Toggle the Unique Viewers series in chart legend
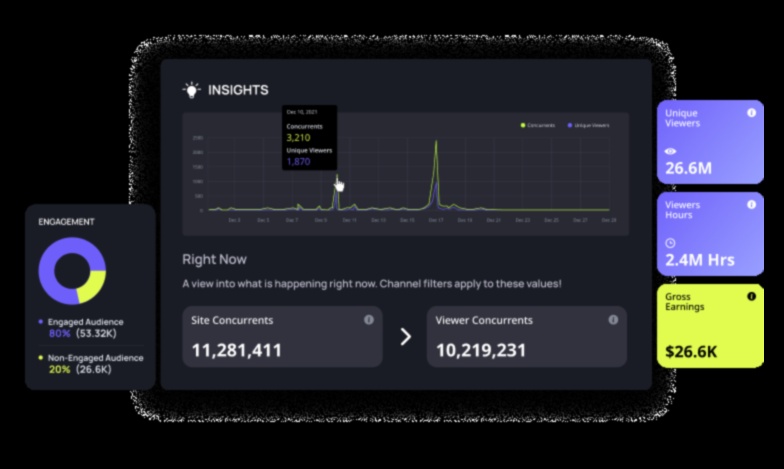The height and width of the screenshot is (469, 784). (x=589, y=125)
